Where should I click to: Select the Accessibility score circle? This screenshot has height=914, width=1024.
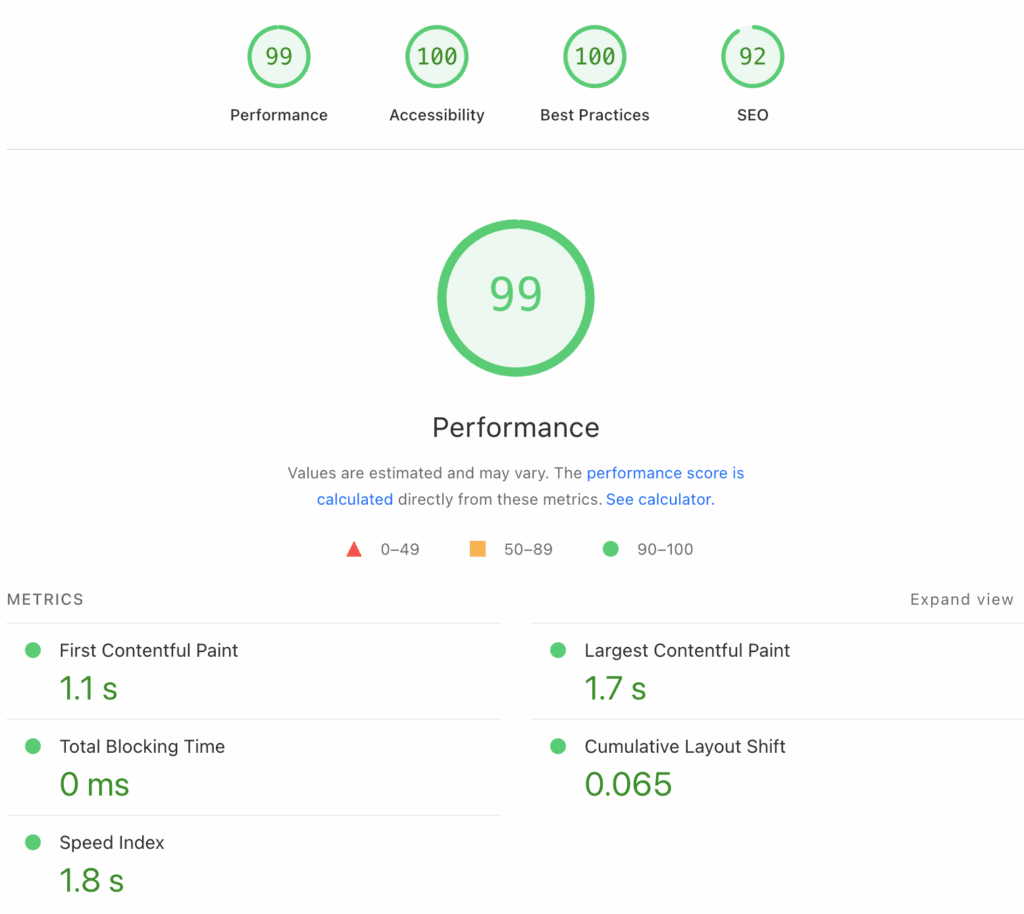click(436, 56)
